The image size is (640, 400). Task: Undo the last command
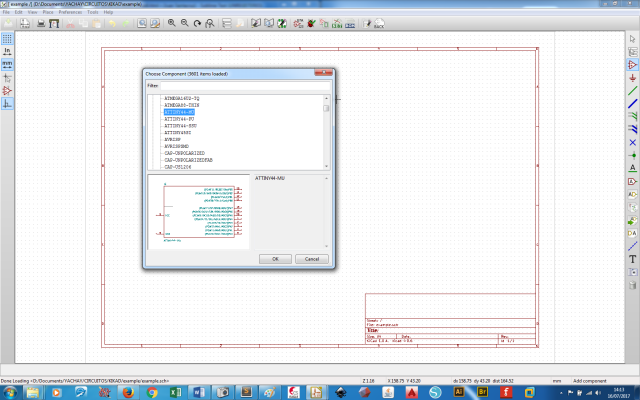(112, 23)
